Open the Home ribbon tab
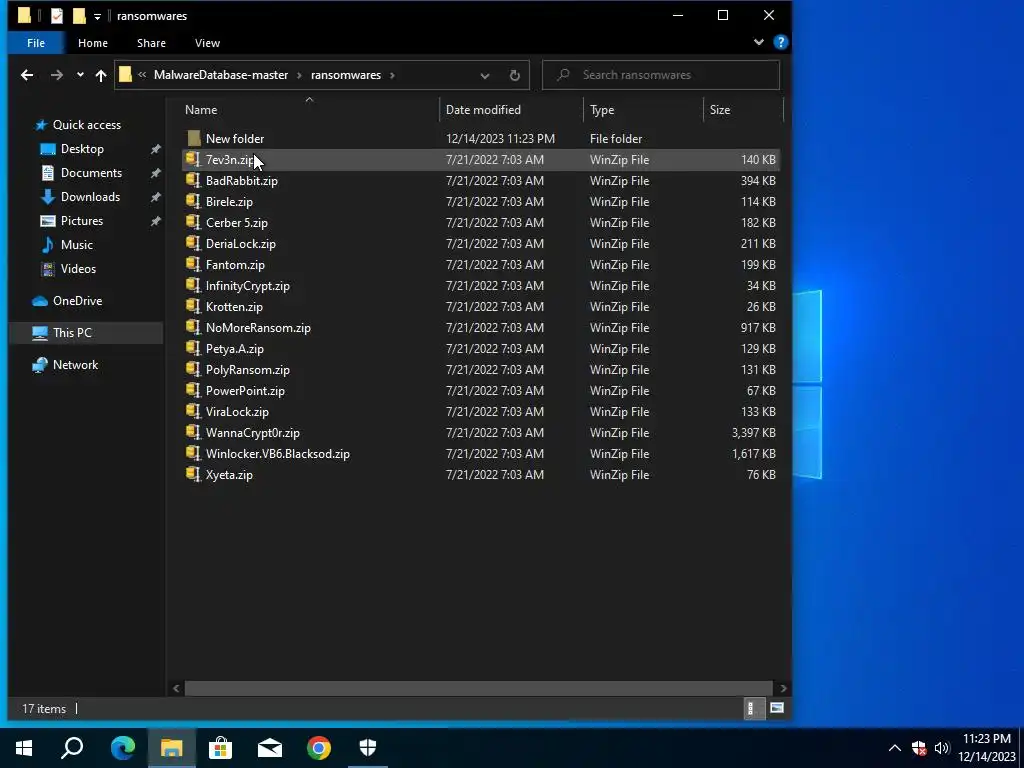The image size is (1024, 768). 93,43
